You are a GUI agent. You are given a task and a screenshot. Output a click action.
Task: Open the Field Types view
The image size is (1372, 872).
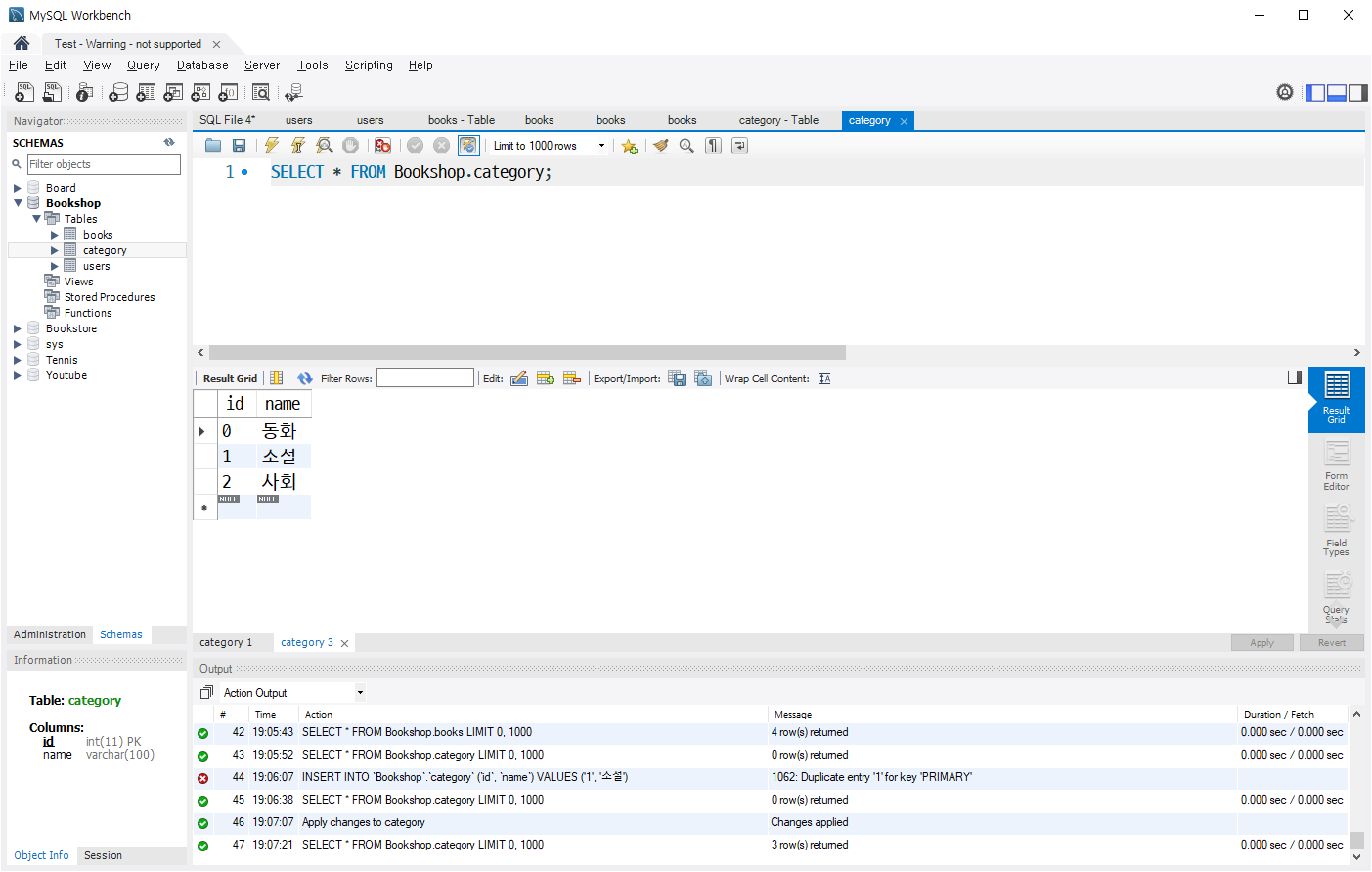[1337, 532]
